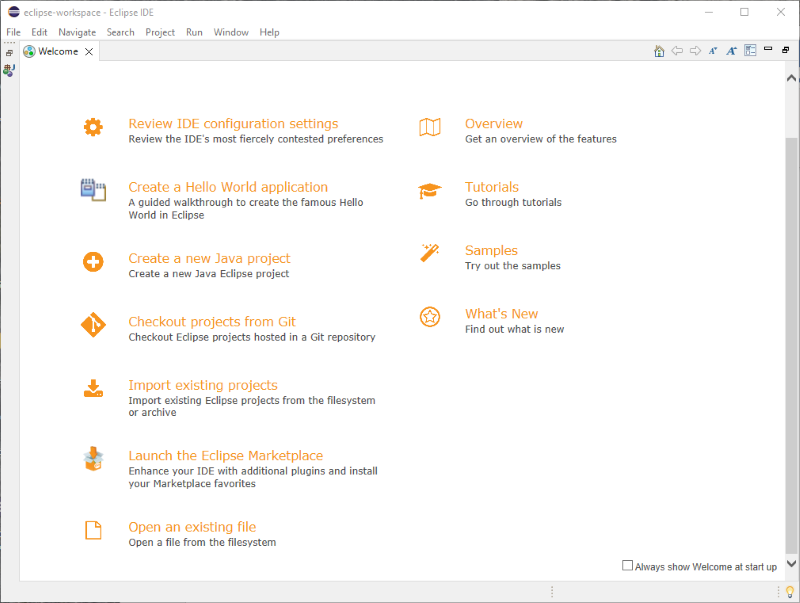Open the Overview link
The width and height of the screenshot is (800, 603).
point(494,123)
